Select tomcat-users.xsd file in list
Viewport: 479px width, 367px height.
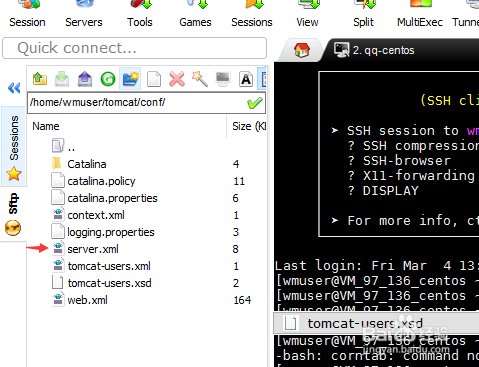(110, 283)
